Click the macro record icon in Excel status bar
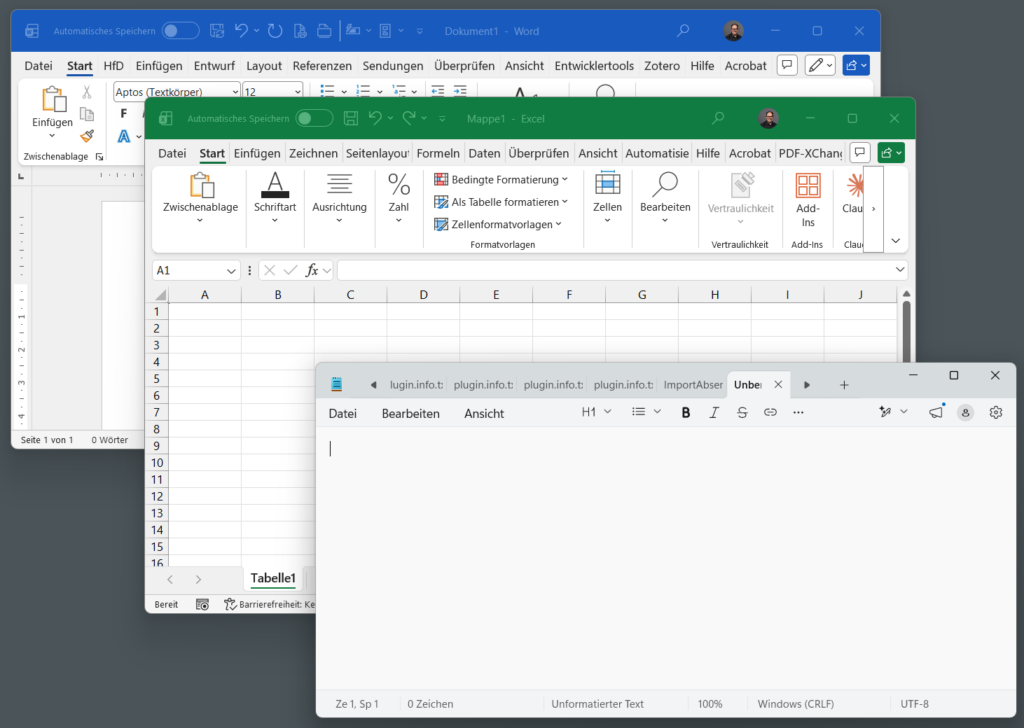Image resolution: width=1024 pixels, height=728 pixels. pyautogui.click(x=202, y=605)
